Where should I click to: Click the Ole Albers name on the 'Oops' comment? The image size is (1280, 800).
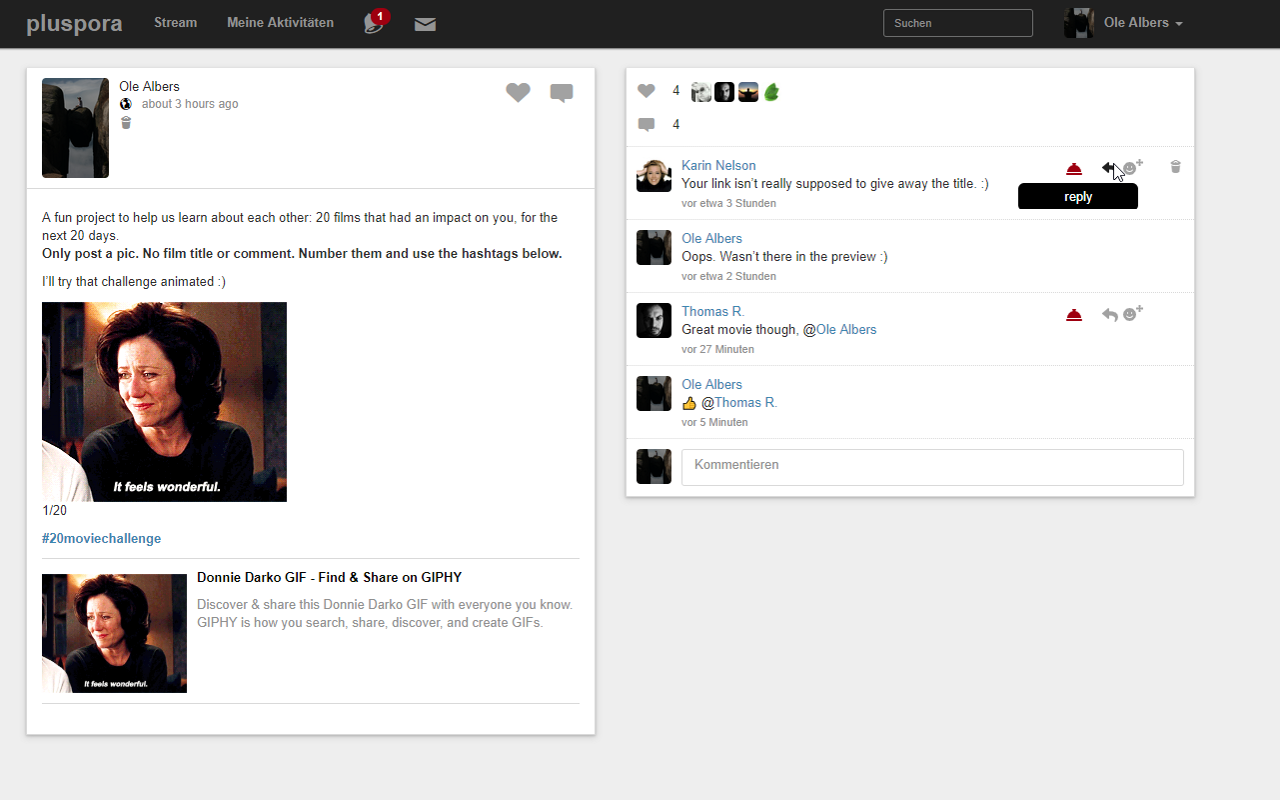pos(712,239)
